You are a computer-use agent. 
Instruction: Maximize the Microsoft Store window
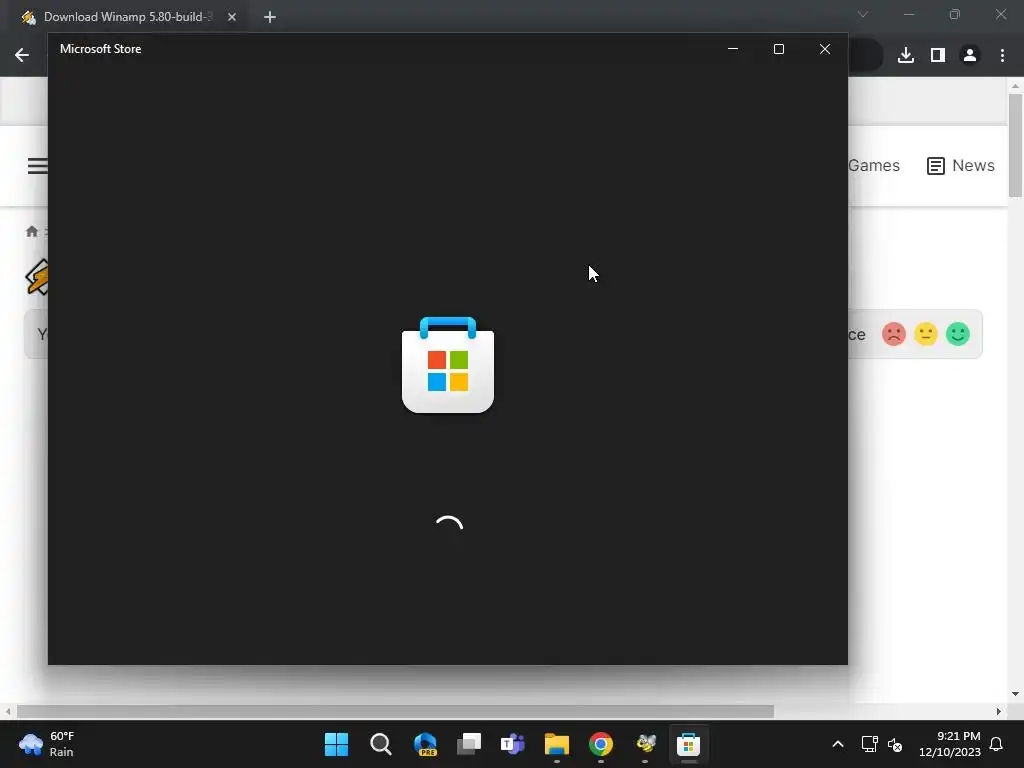pos(778,49)
